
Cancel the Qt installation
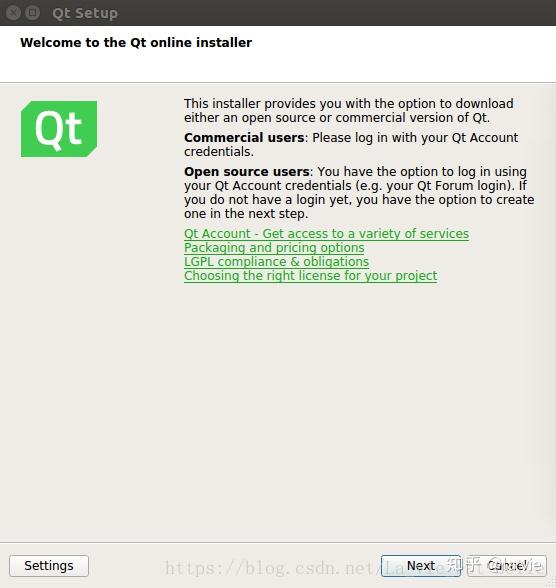point(507,566)
